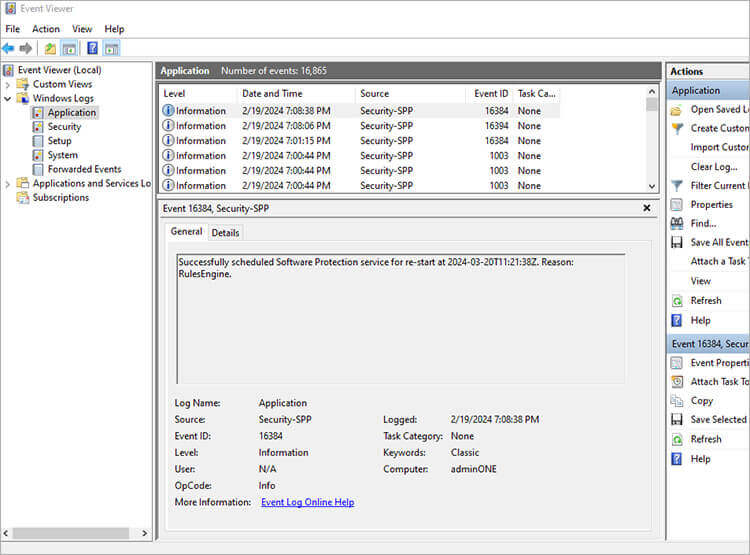Click Attach a Task To this Log action

719,261
